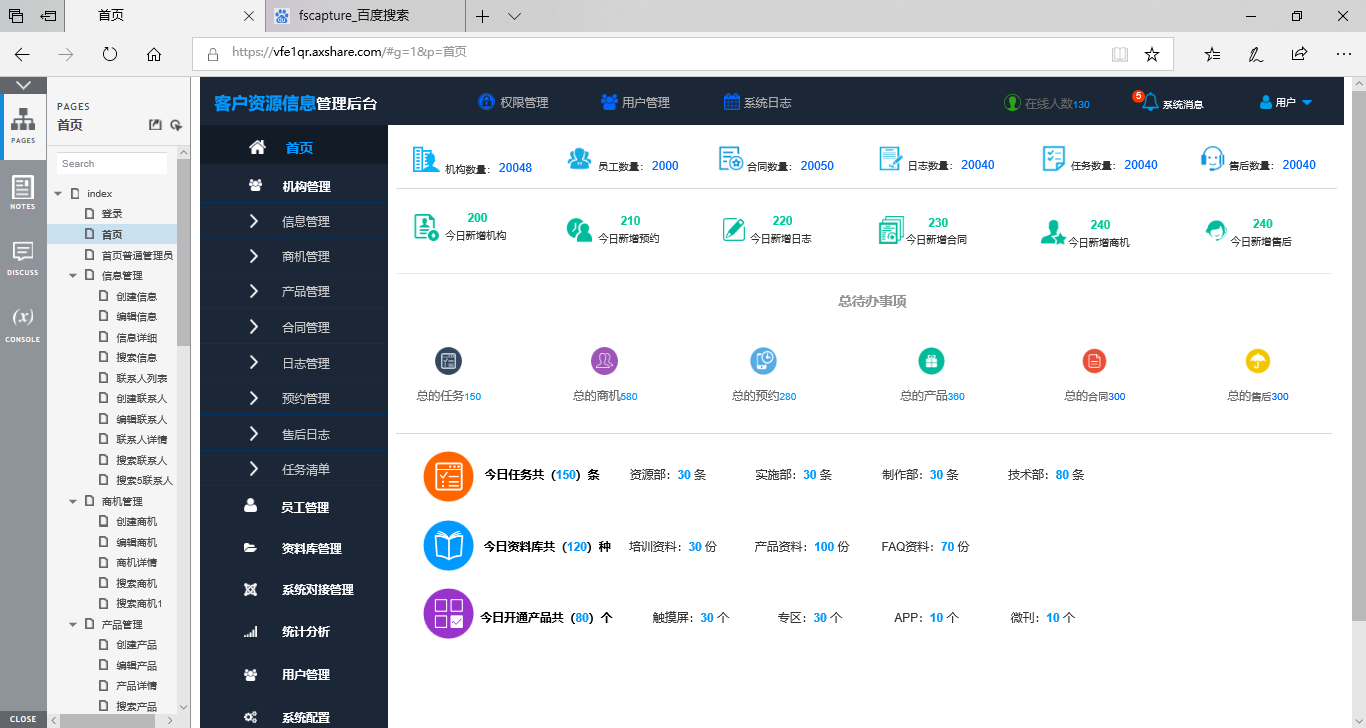
Task: Click the sitemap collapse arrow above PAGES
Action: (23, 85)
